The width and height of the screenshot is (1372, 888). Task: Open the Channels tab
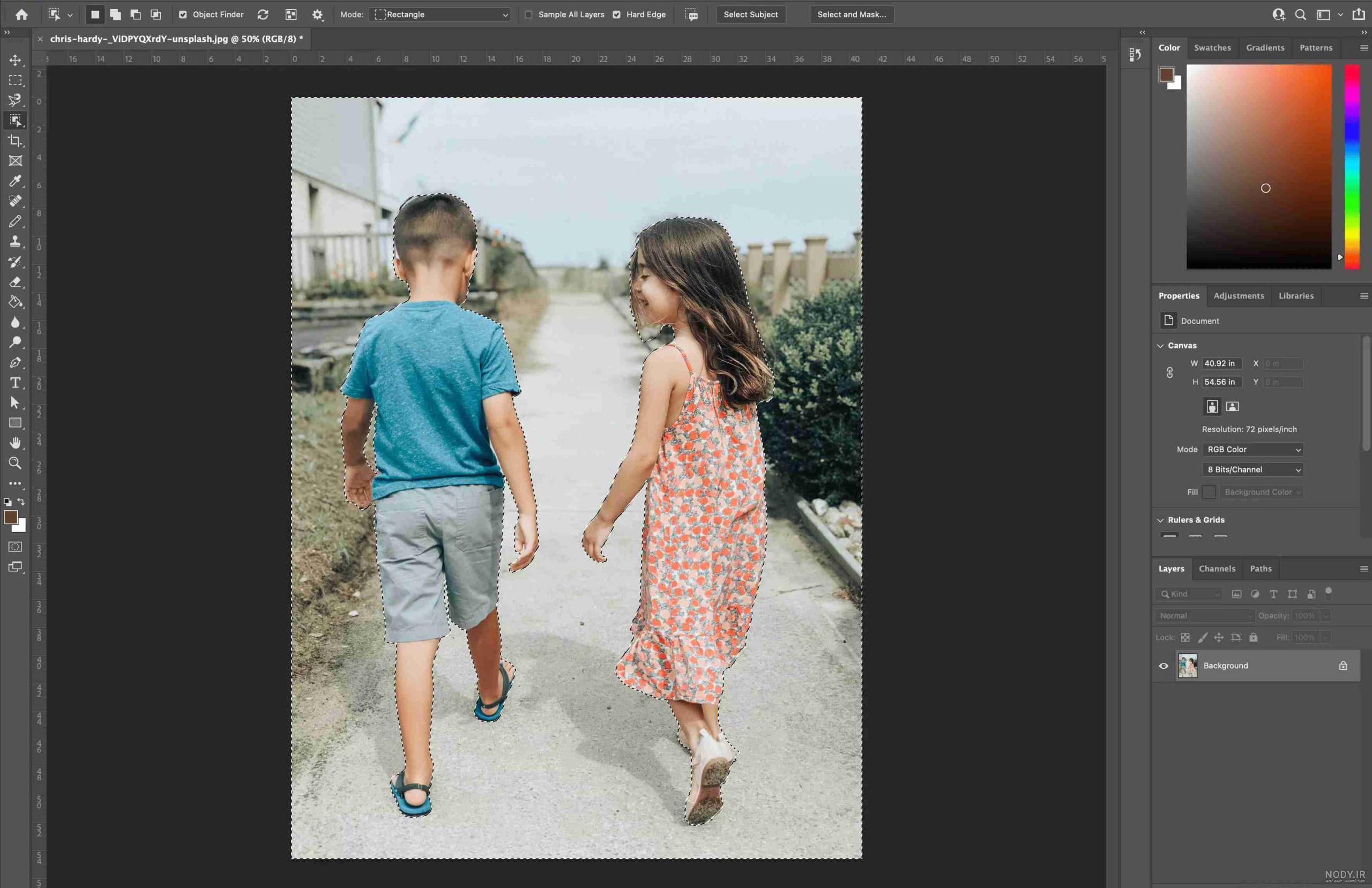click(1217, 569)
